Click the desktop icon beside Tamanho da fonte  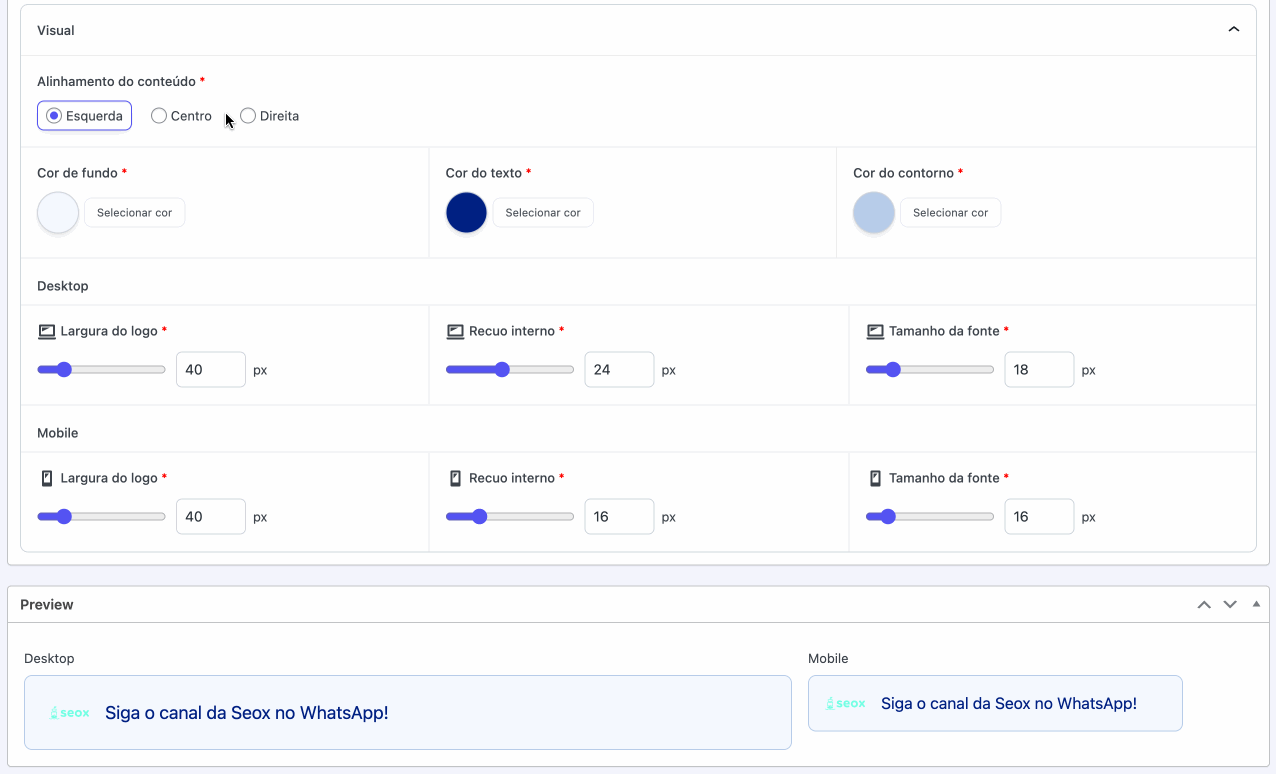point(875,331)
